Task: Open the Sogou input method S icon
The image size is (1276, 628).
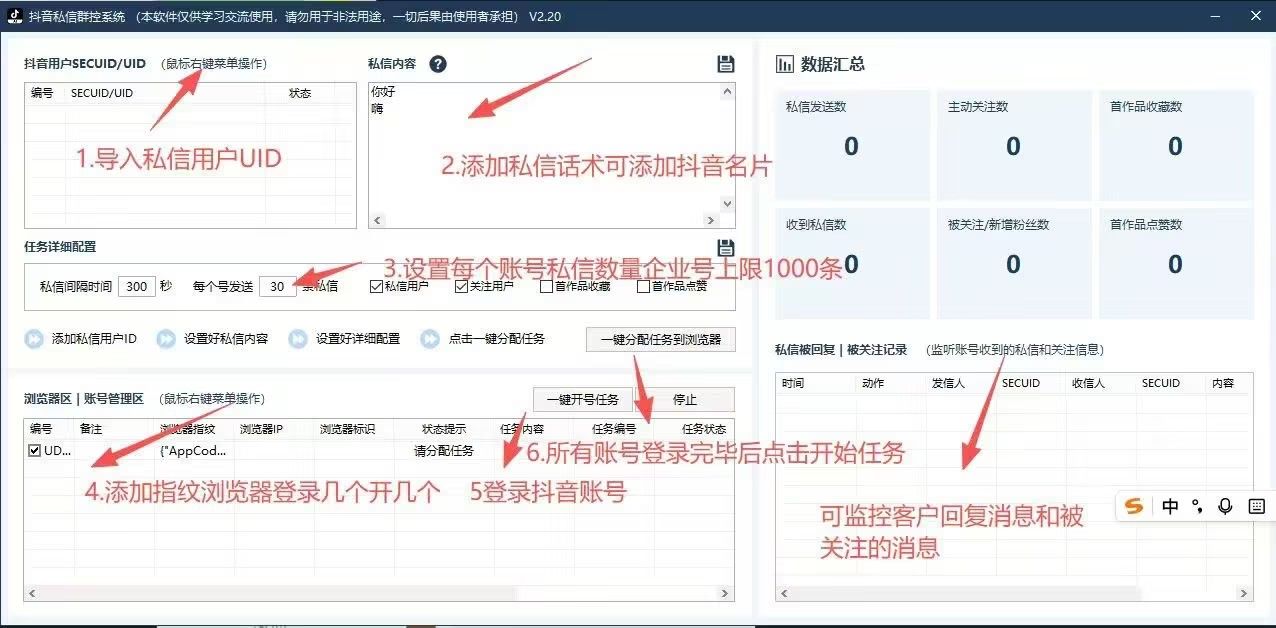Action: point(1134,506)
